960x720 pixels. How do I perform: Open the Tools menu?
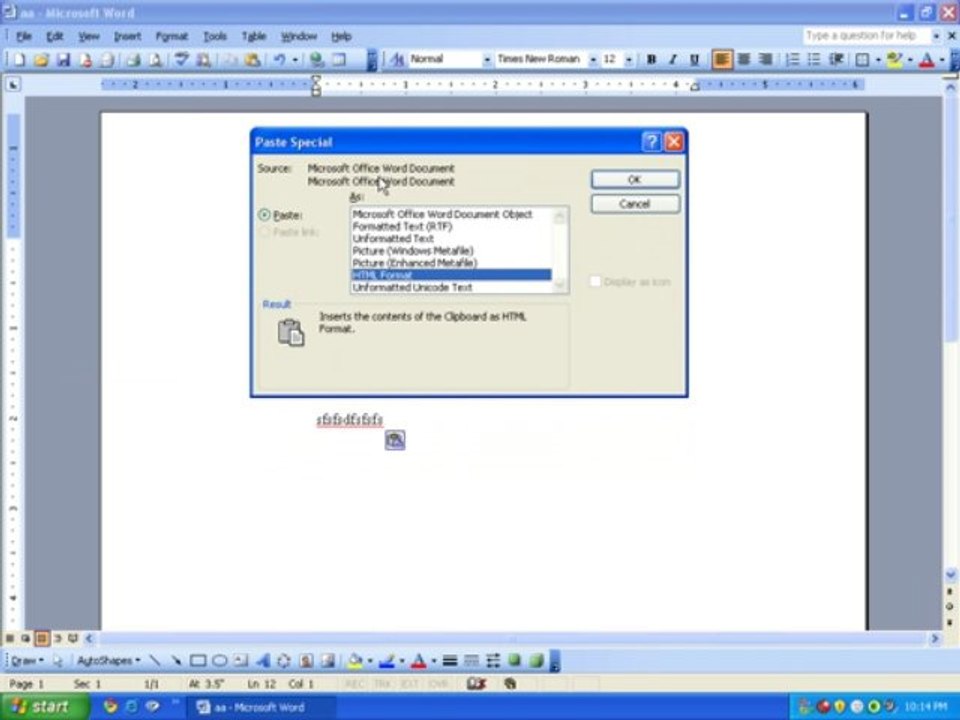coord(215,36)
